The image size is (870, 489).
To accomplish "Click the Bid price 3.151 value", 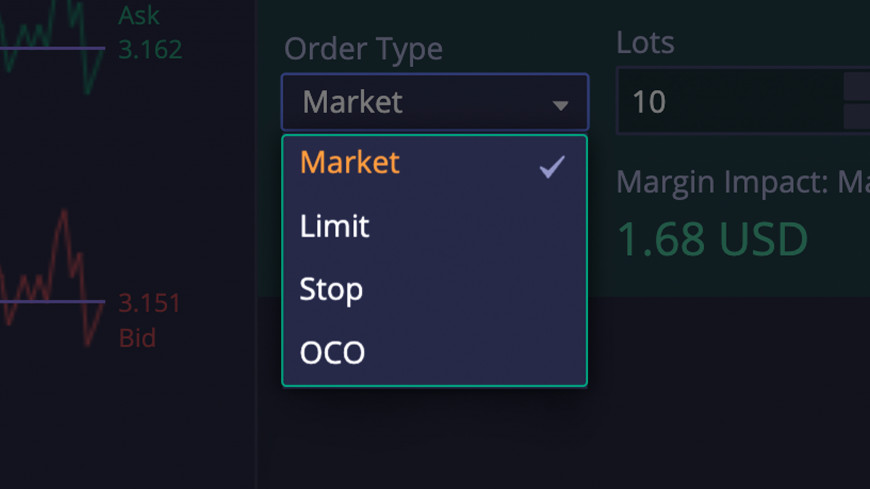I will point(150,303).
